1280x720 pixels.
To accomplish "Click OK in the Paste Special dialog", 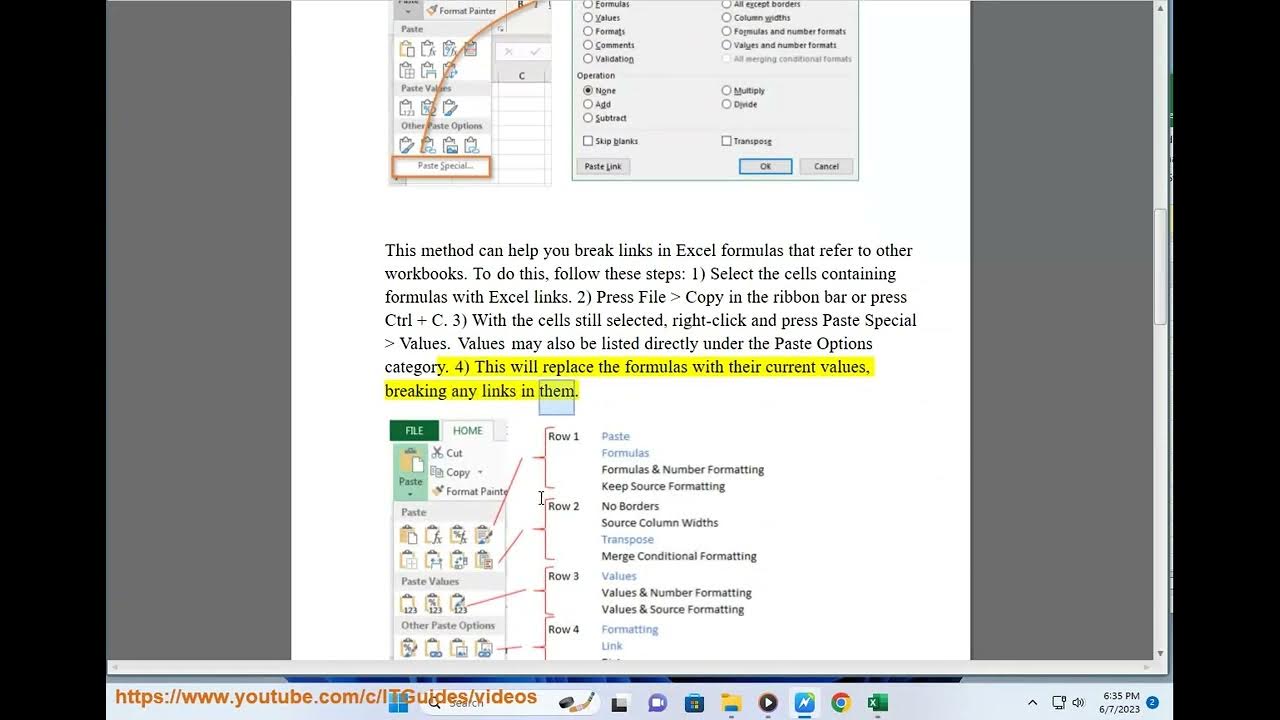I will point(766,167).
